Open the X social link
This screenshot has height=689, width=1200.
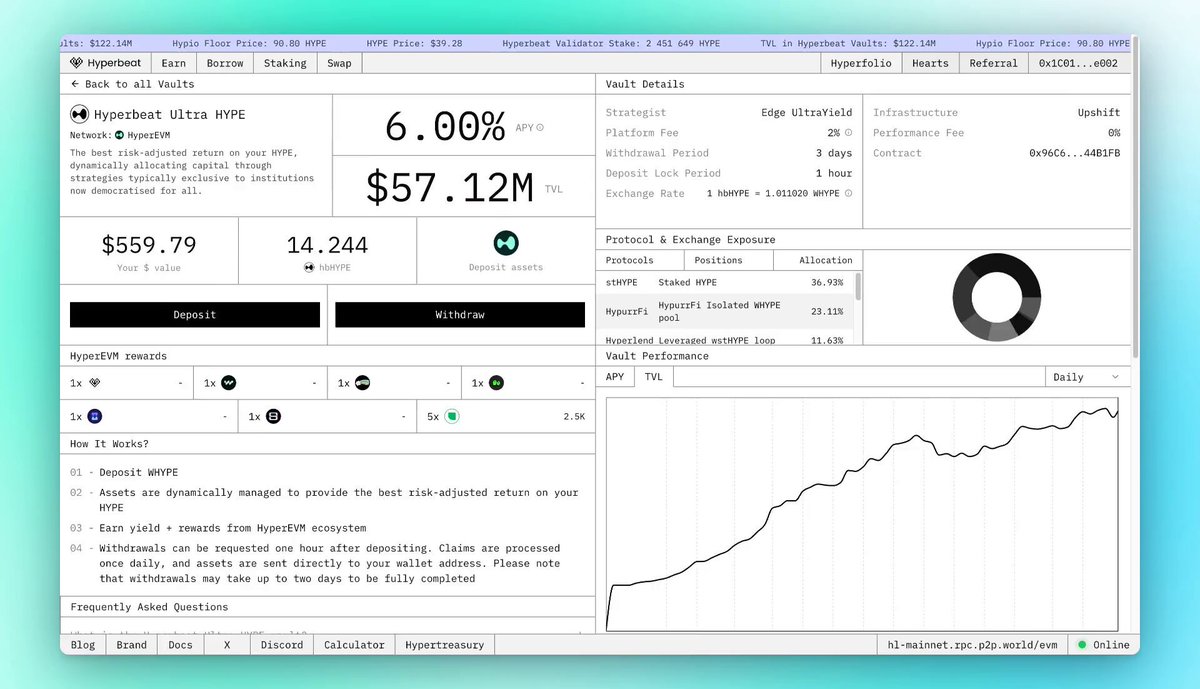pos(227,645)
